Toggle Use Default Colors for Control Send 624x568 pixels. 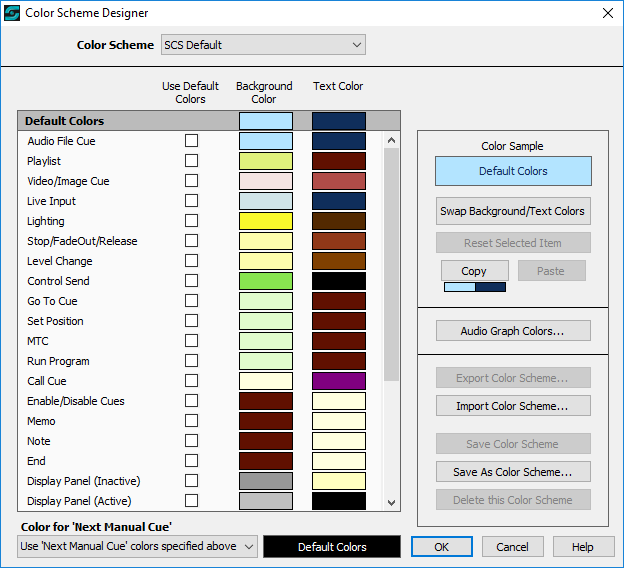click(x=191, y=281)
